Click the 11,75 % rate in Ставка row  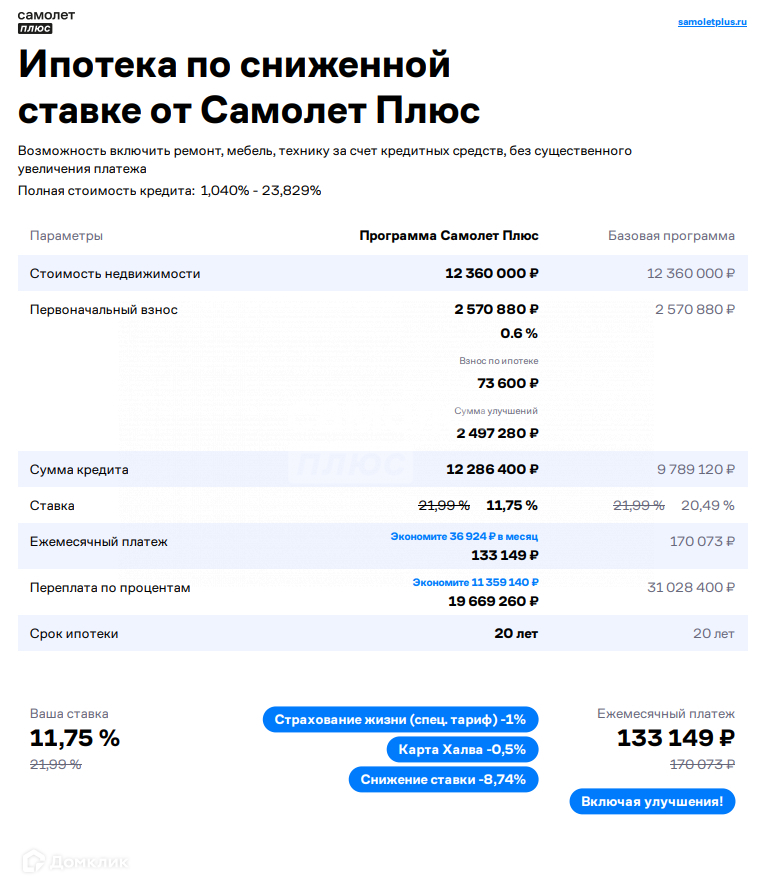(x=511, y=505)
